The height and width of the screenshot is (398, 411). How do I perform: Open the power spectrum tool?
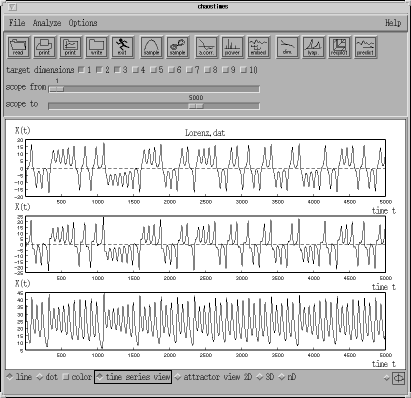click(232, 47)
